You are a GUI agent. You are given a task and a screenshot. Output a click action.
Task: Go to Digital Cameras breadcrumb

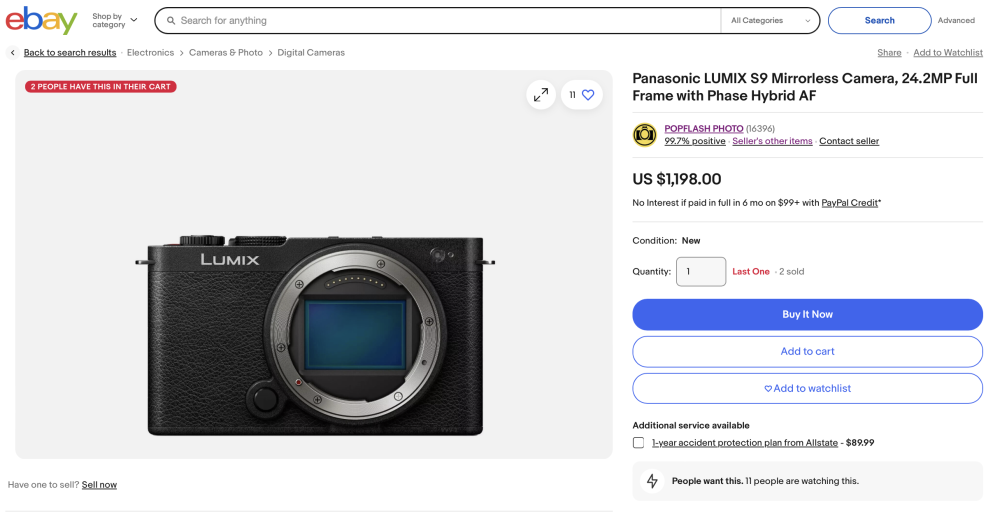coord(311,53)
